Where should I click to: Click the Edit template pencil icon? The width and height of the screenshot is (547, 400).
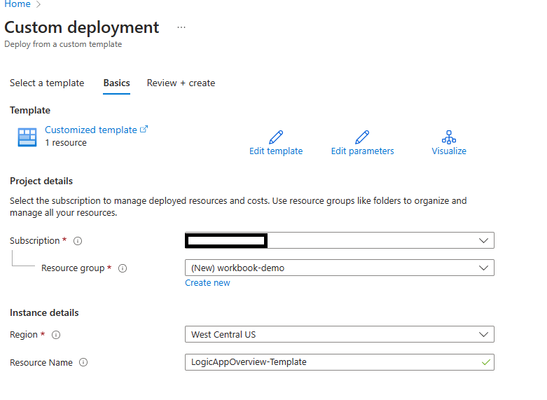(276, 137)
